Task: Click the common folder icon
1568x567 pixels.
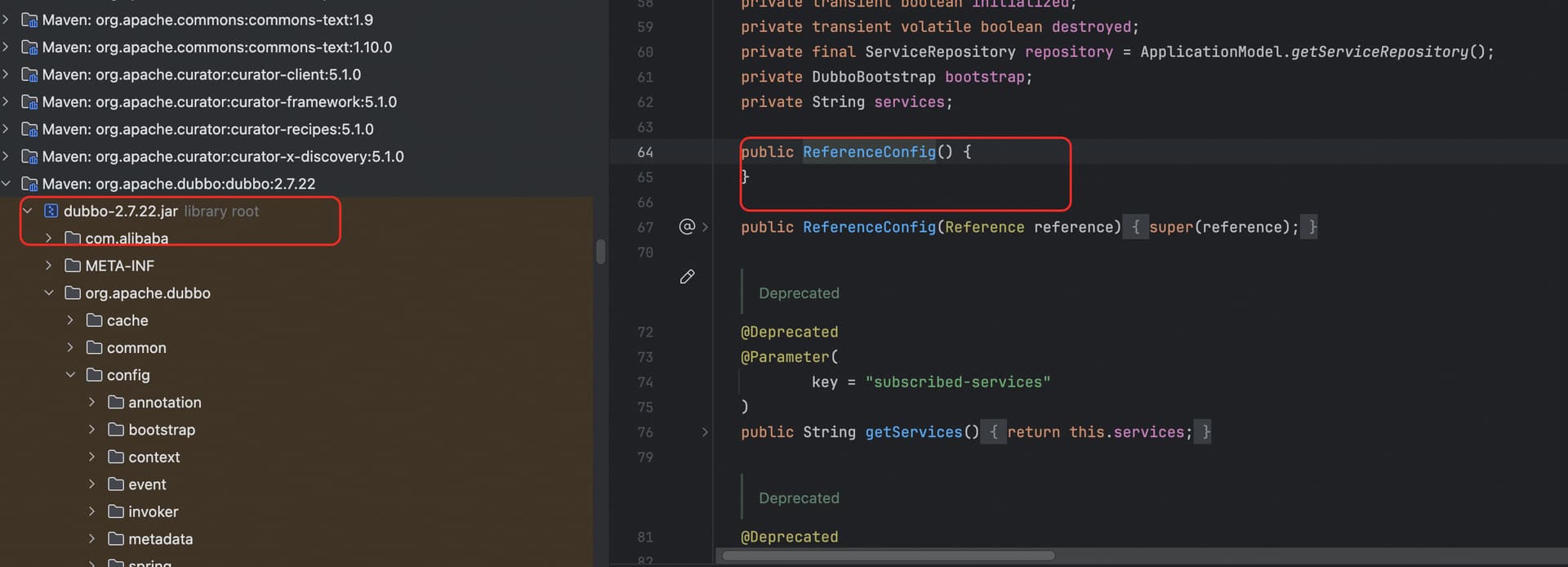Action: point(94,347)
